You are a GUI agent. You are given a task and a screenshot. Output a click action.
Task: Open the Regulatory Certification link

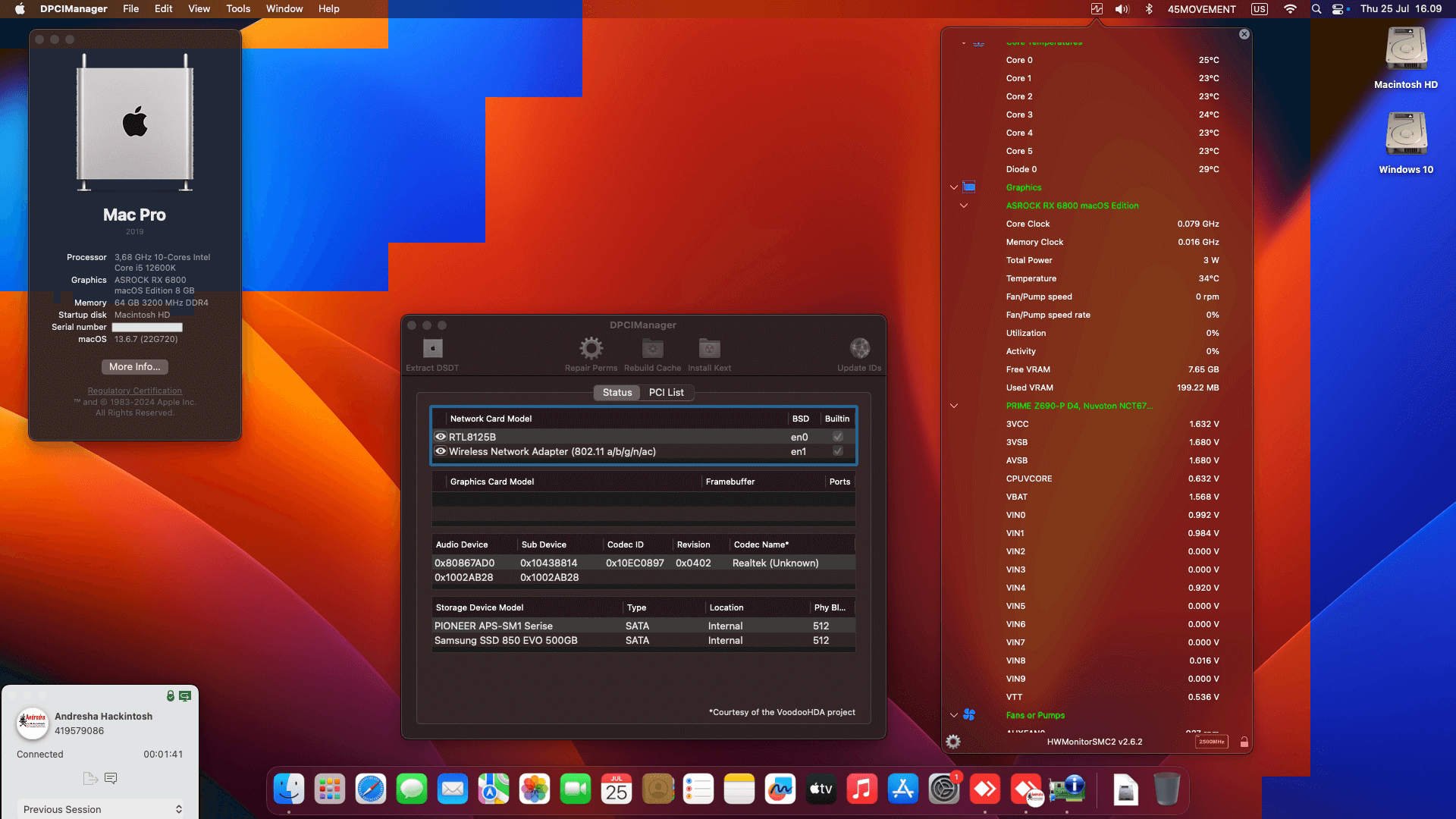(135, 391)
